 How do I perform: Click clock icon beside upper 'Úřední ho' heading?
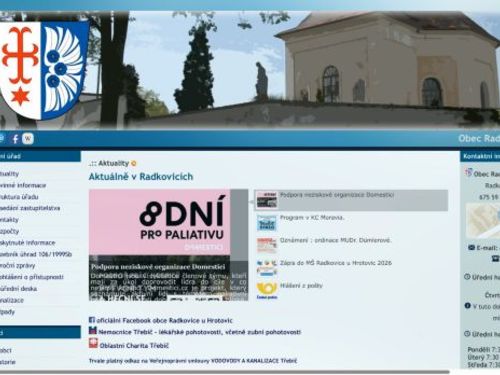(x=467, y=277)
